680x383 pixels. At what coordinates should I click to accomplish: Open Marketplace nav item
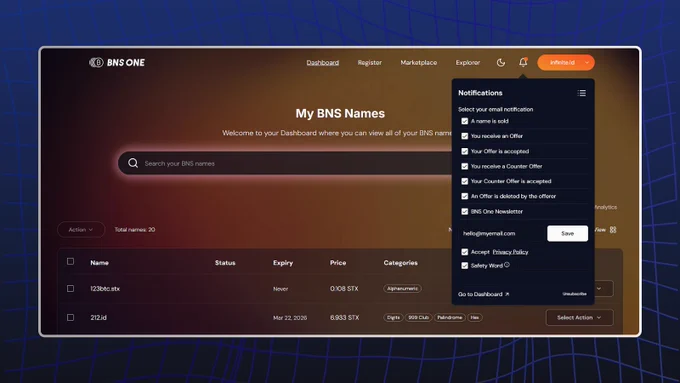point(418,62)
